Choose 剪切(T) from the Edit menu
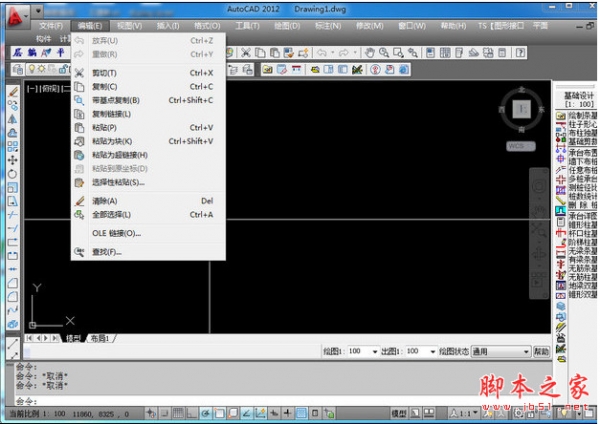 click(x=148, y=73)
